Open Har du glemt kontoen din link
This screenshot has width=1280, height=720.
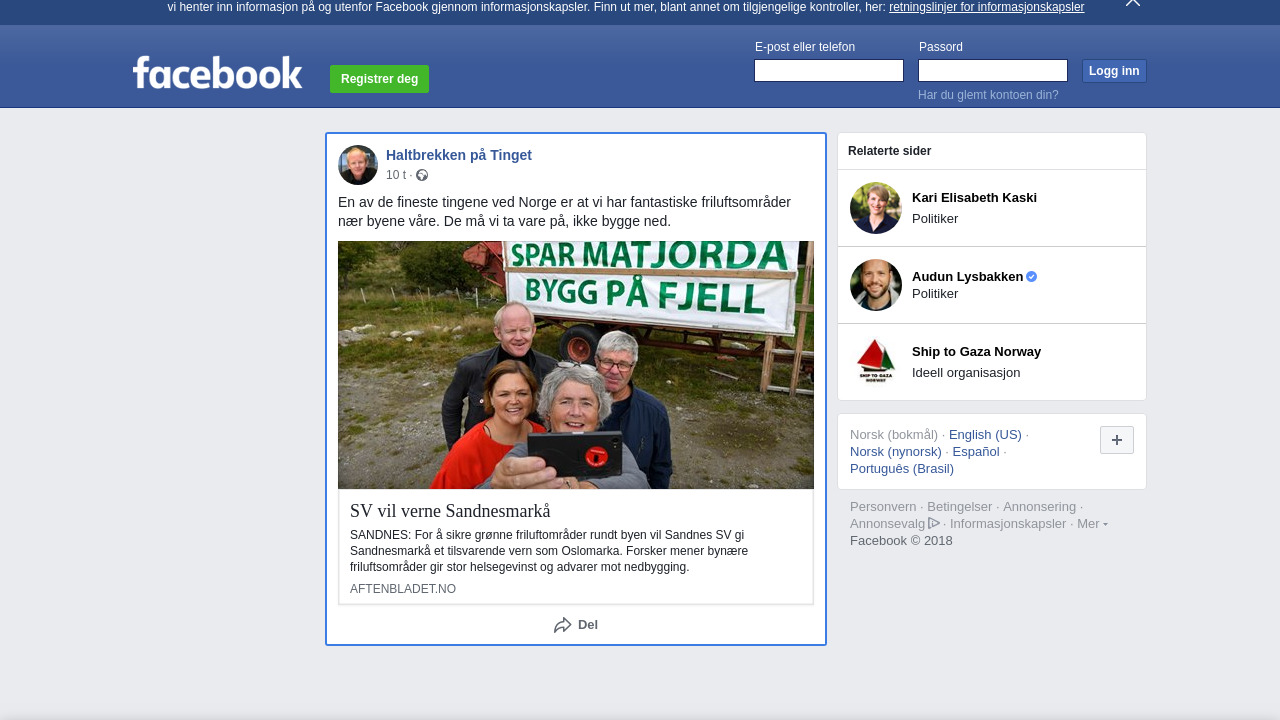[x=988, y=95]
